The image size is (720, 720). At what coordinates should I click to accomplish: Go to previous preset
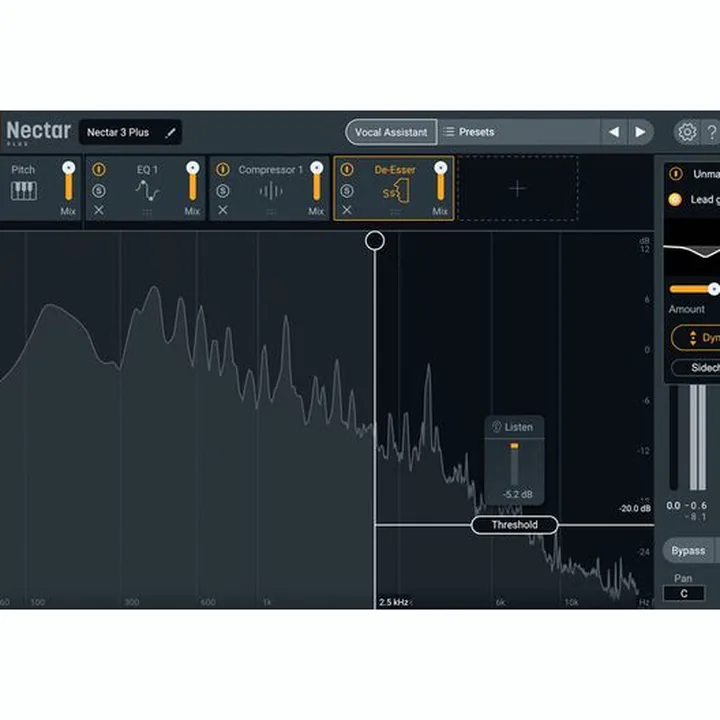pos(614,132)
